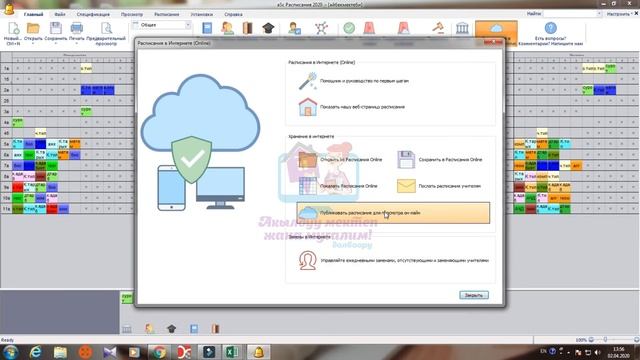Click bottom panel blue book icon
Screen dimensions: 640x360
[x=194, y=329]
